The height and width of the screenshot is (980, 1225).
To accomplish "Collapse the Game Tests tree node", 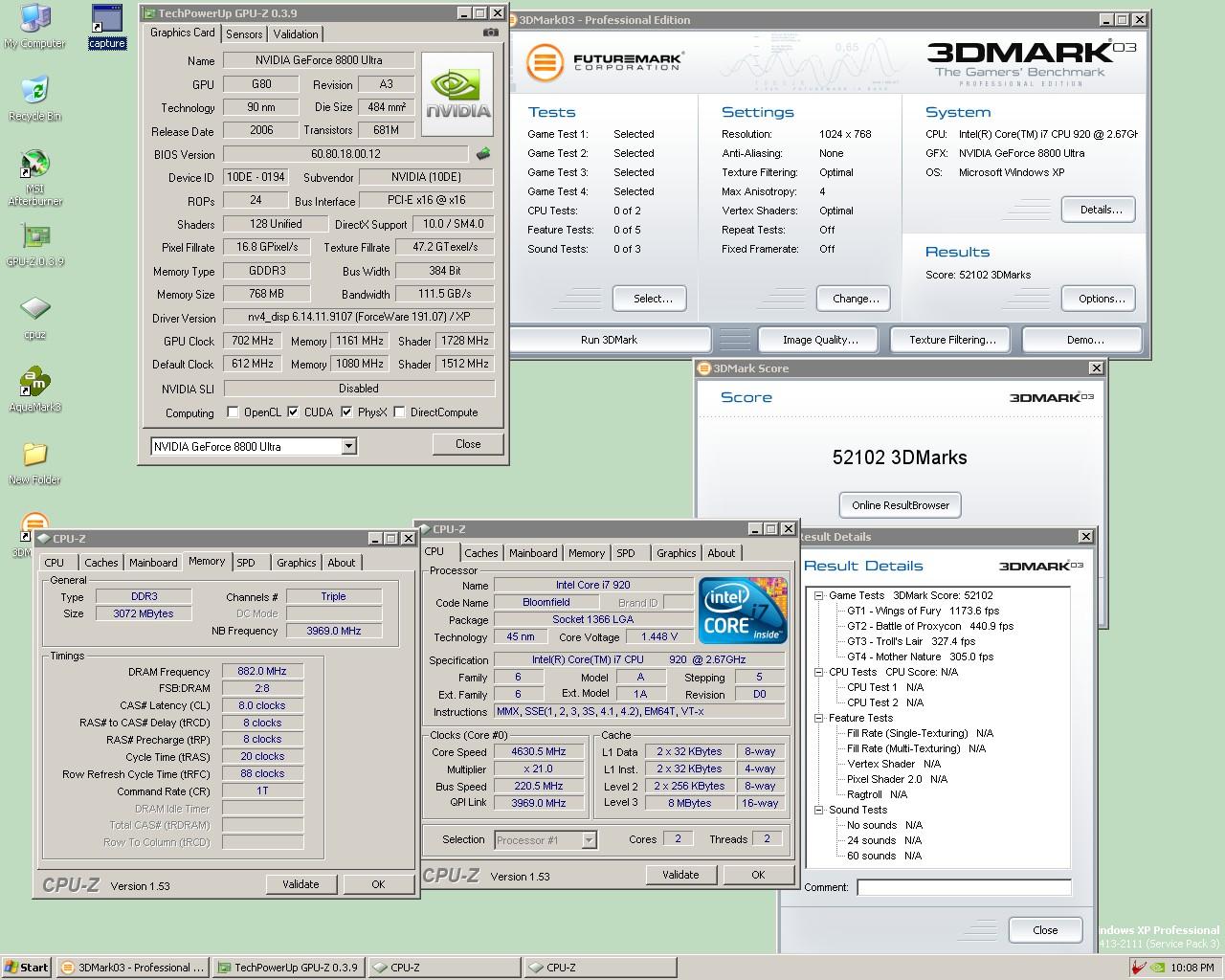I will pos(819,595).
